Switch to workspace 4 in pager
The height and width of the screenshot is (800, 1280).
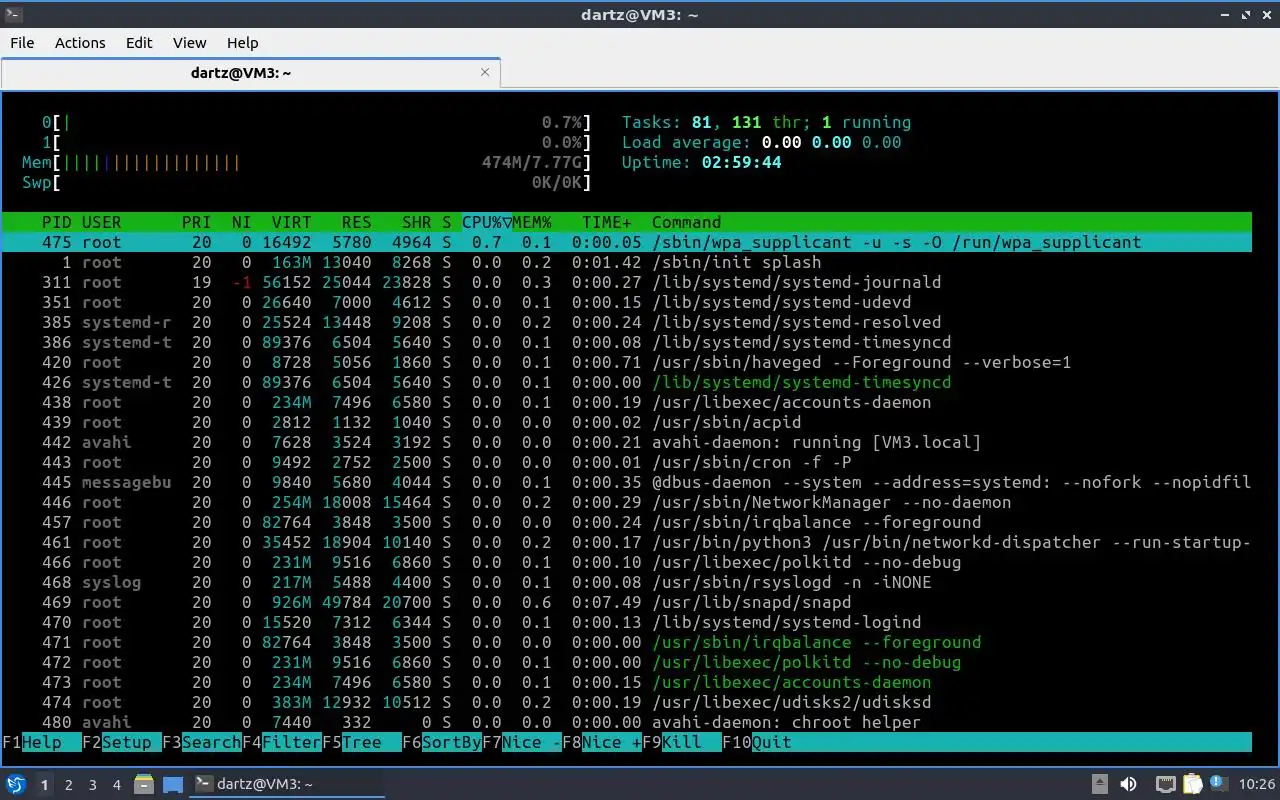[116, 784]
